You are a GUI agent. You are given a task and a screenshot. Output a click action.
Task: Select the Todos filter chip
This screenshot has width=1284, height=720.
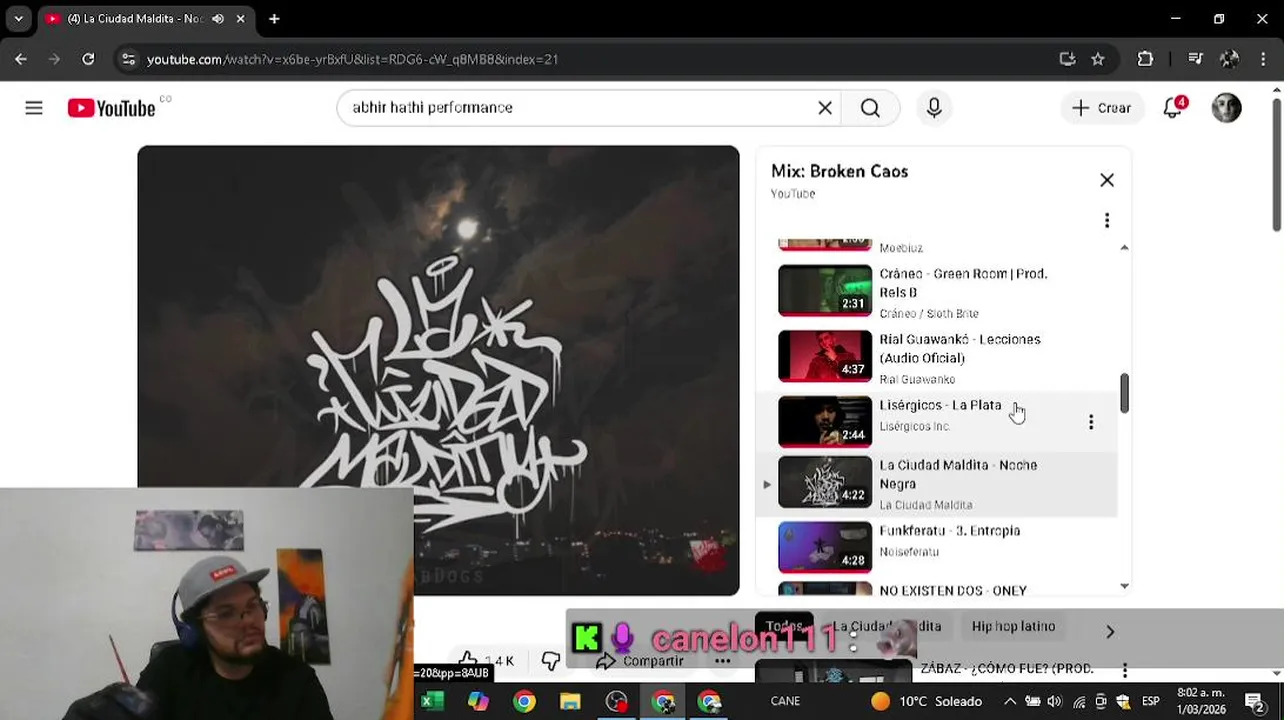(x=784, y=626)
